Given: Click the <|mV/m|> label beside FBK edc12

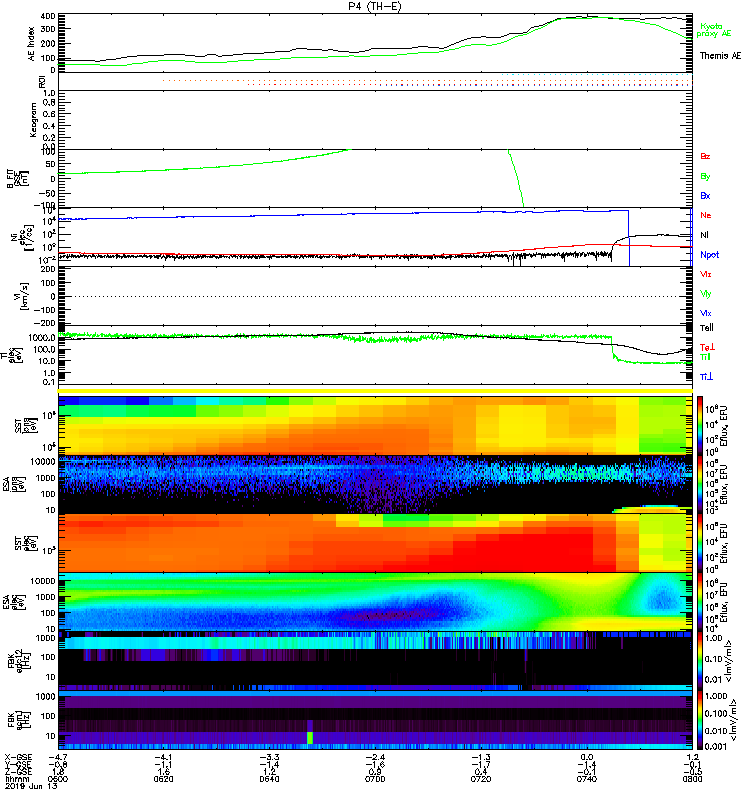Looking at the screenshot, I should (727, 661).
